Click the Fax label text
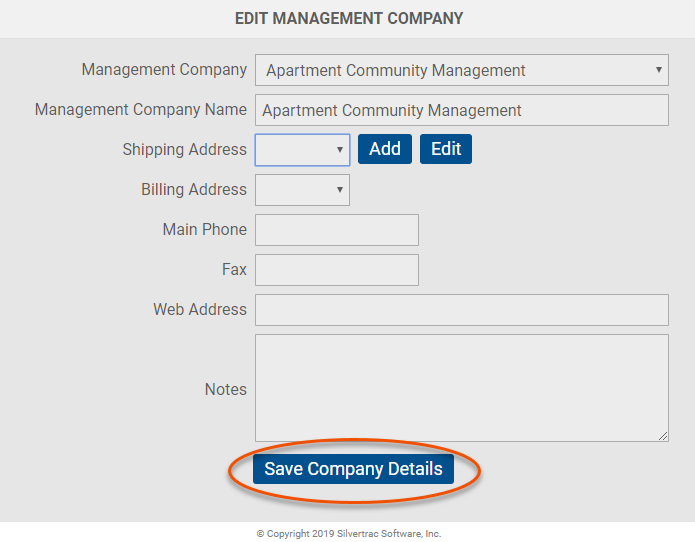 [234, 269]
